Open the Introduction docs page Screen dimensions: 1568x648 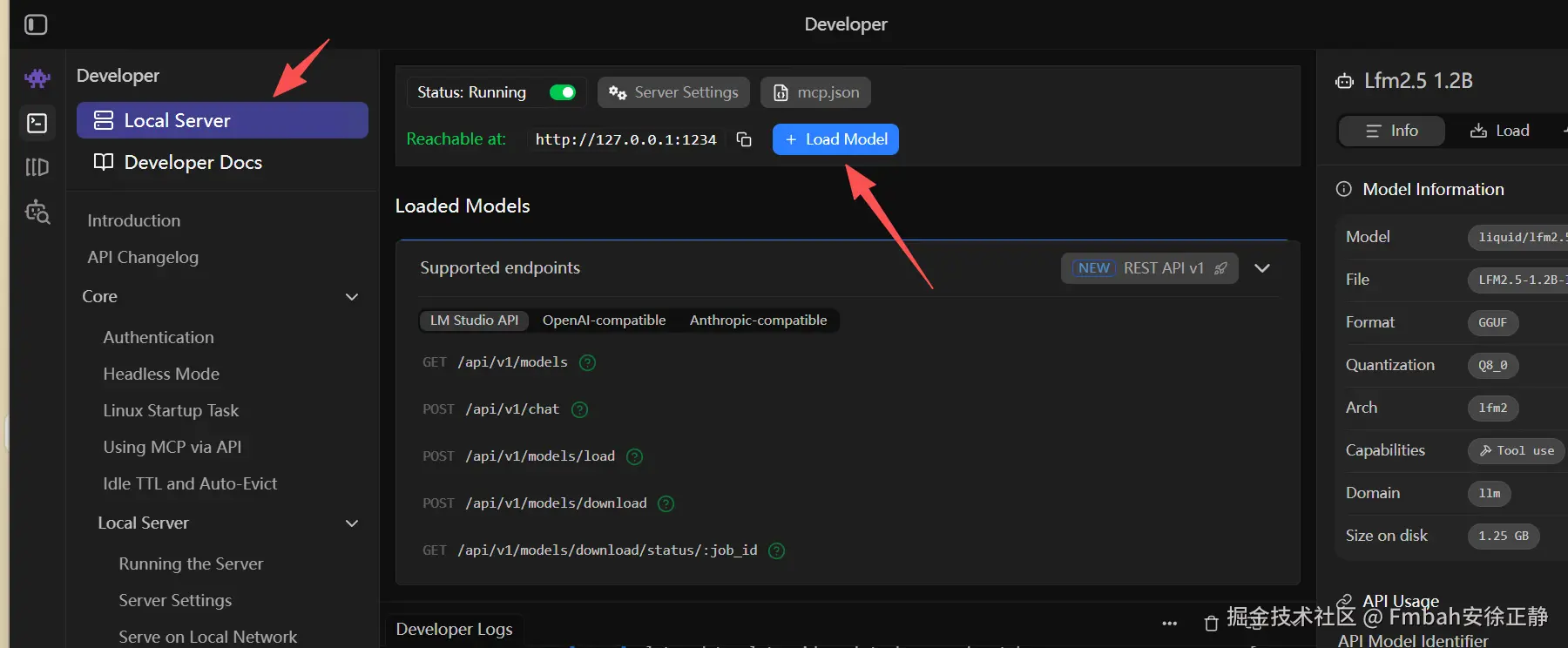[x=134, y=220]
